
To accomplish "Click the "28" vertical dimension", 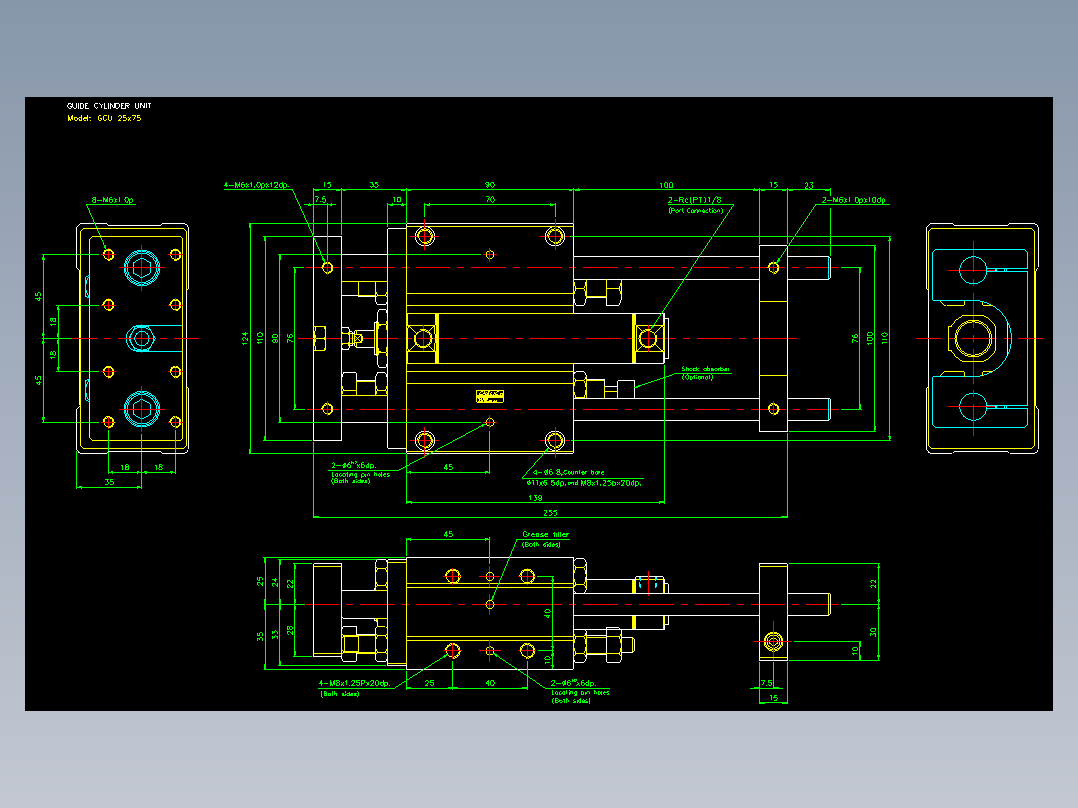I will pos(290,629).
